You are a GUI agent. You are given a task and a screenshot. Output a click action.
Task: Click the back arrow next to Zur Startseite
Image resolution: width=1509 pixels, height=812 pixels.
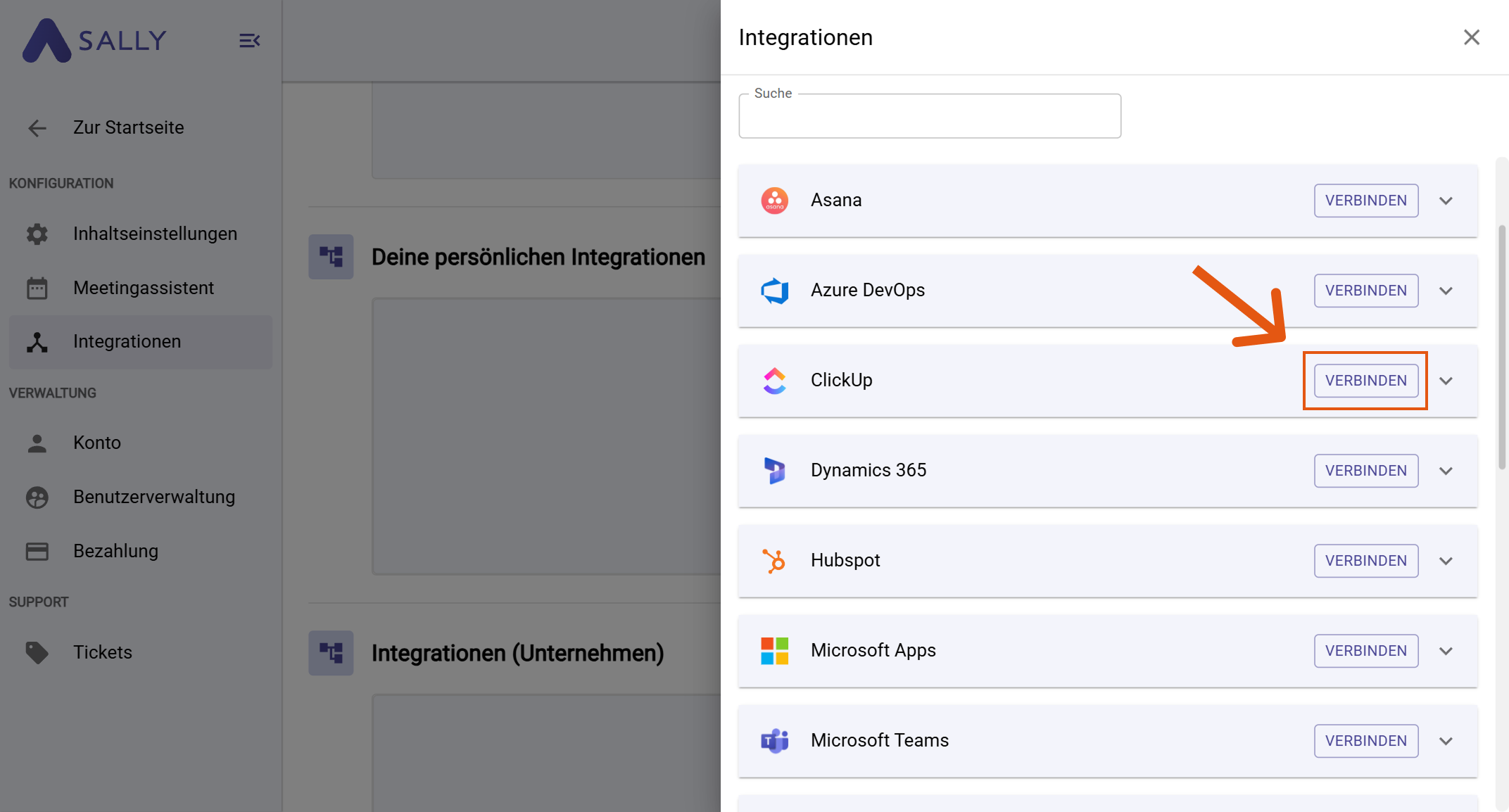37,128
